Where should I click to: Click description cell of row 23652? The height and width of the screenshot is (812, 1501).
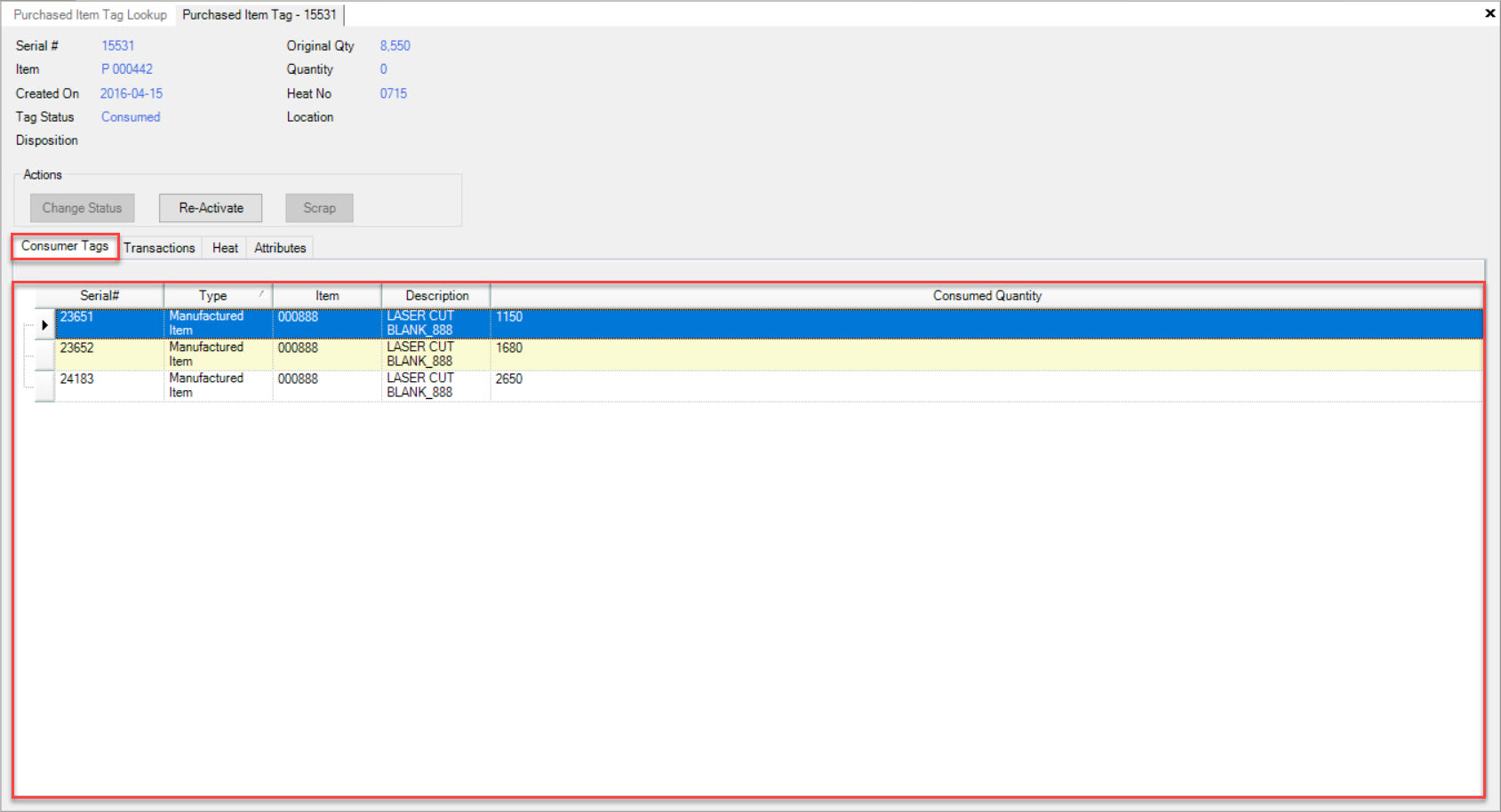436,355
